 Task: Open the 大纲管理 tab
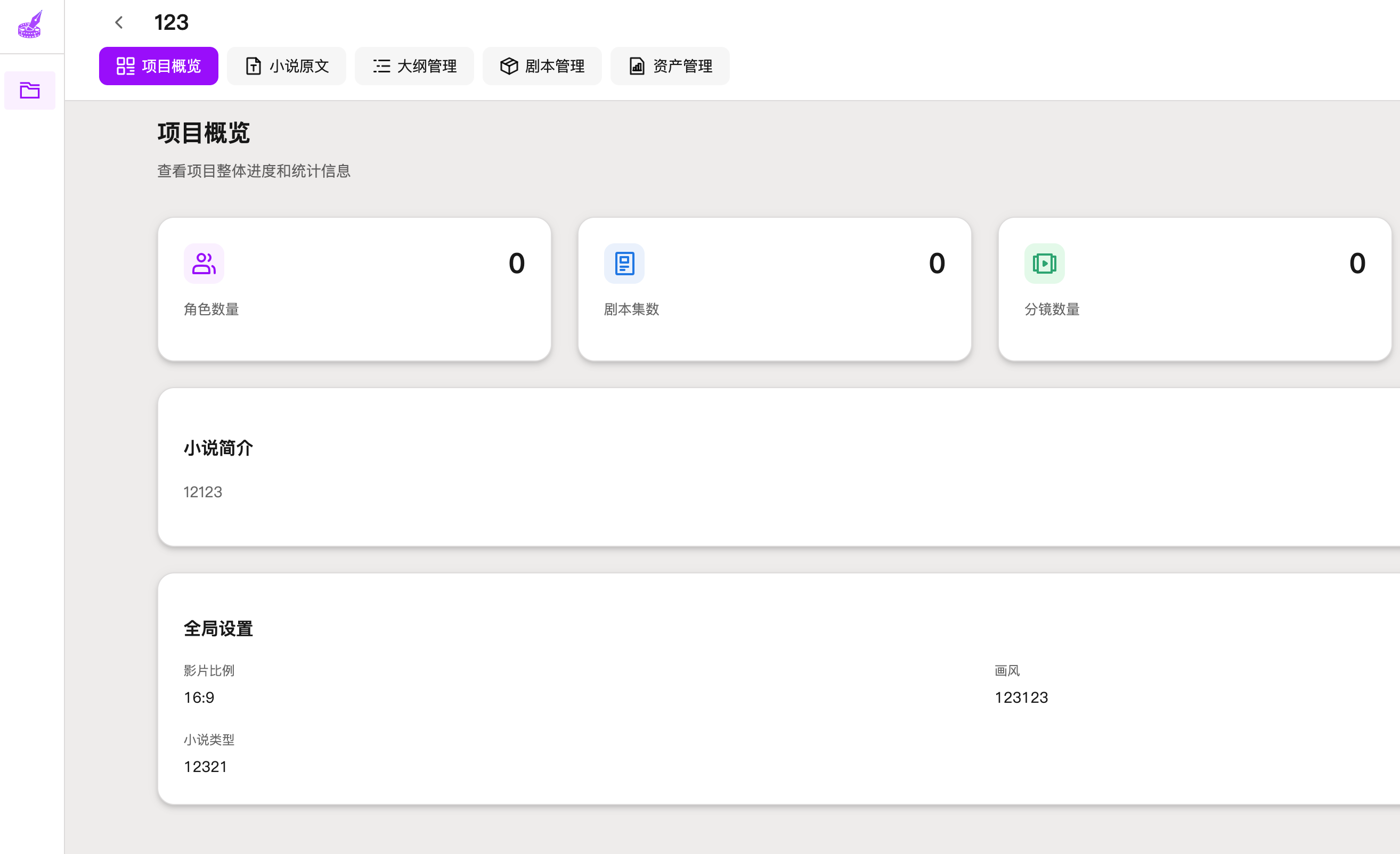coord(427,67)
